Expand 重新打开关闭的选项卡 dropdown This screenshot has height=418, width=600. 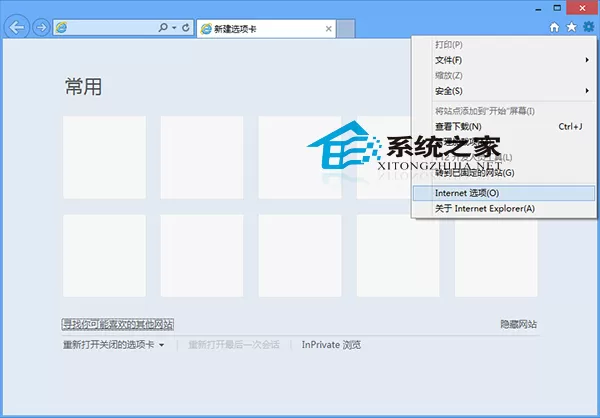[x=114, y=345]
